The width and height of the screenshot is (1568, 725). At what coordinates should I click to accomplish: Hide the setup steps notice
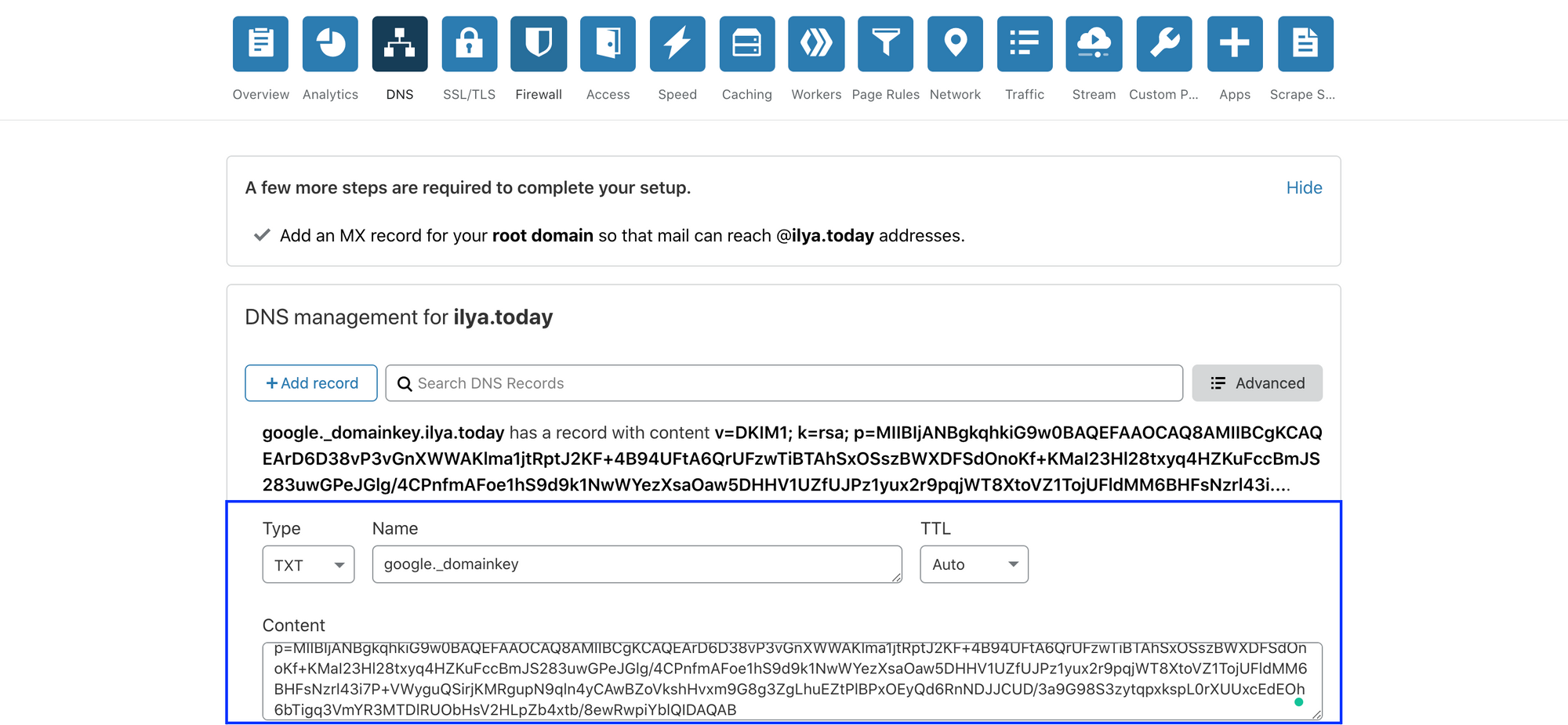coord(1304,187)
